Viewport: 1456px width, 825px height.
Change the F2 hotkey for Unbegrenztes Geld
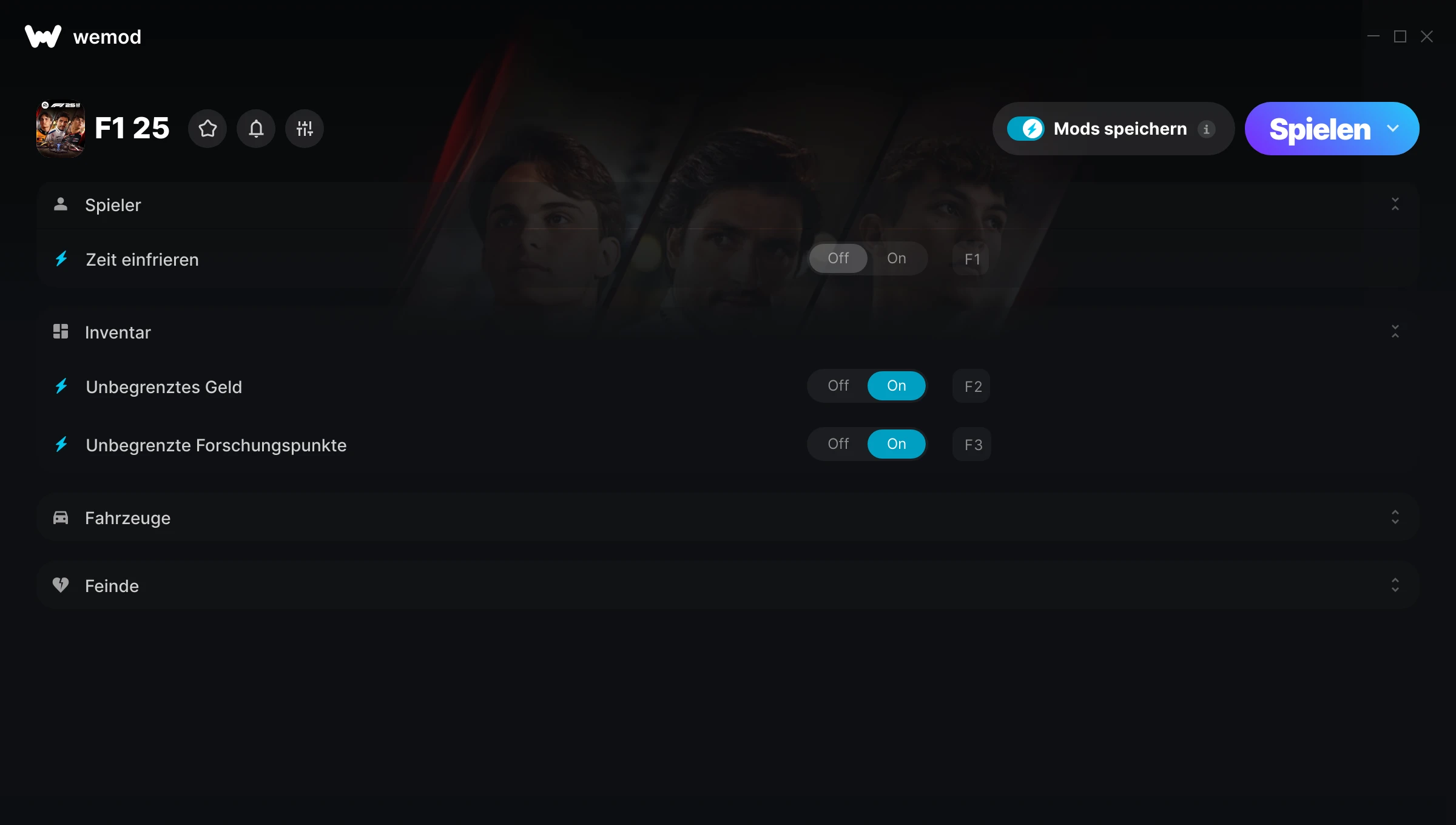(x=972, y=386)
